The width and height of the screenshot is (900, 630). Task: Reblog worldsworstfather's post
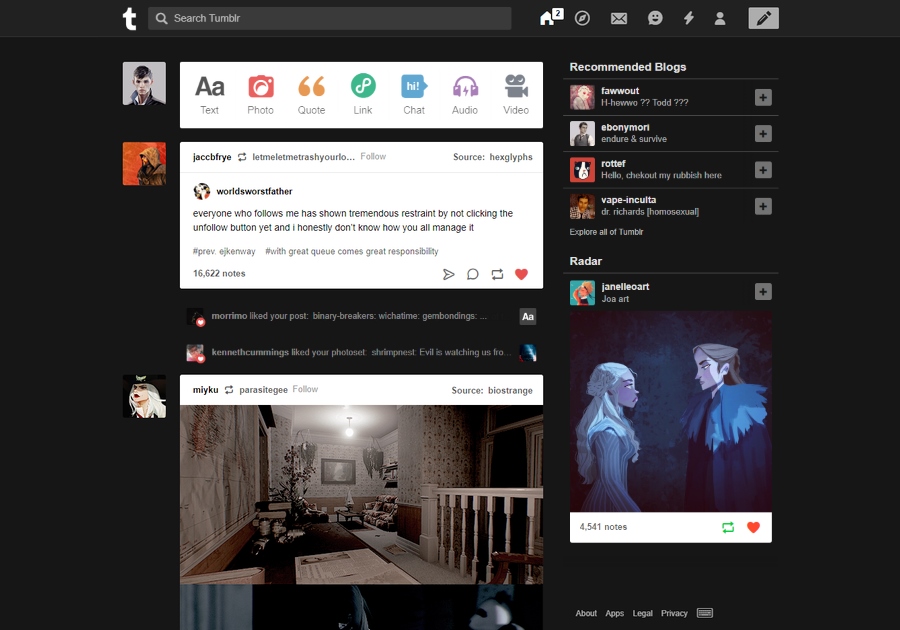[497, 273]
